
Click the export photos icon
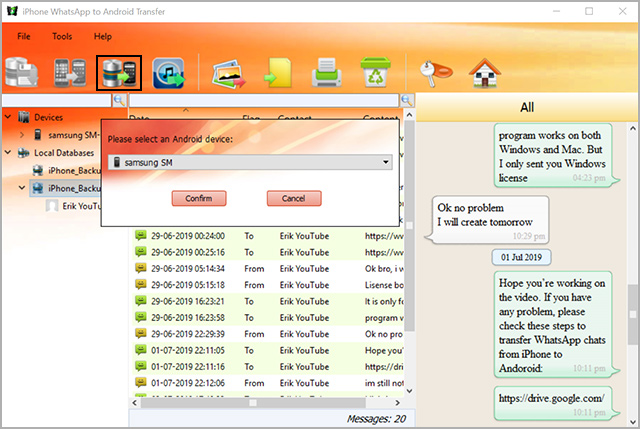(229, 72)
